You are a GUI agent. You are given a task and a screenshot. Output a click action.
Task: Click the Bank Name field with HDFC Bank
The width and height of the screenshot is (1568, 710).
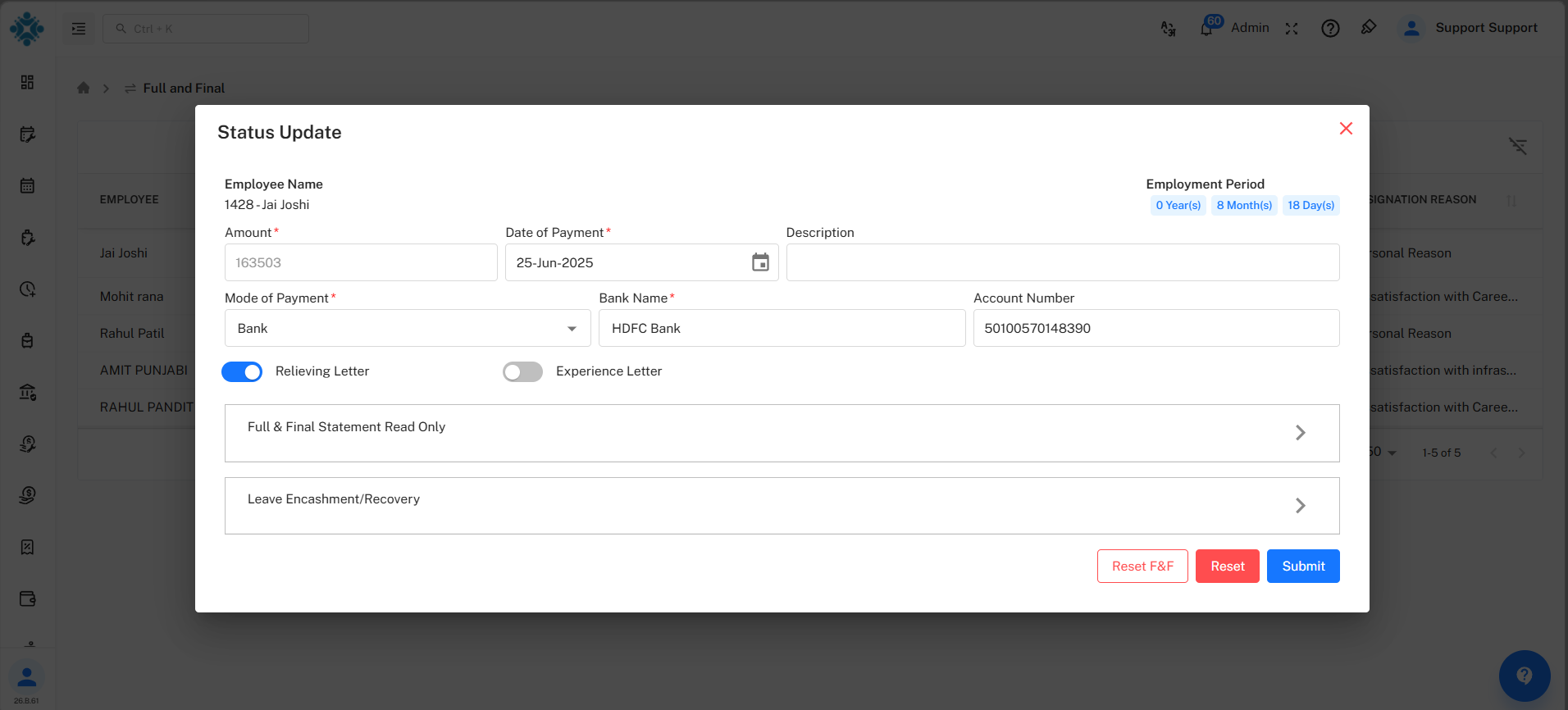point(782,328)
